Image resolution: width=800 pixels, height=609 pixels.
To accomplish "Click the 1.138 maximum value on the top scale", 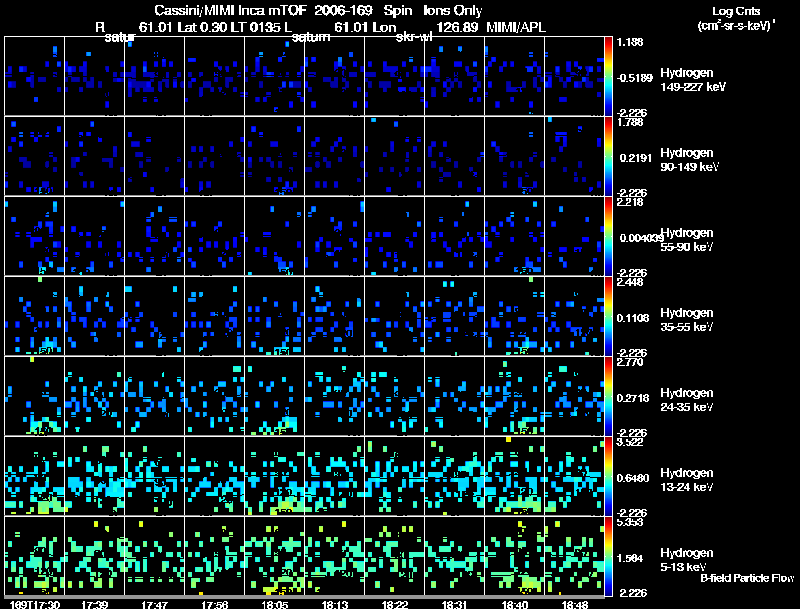I will click(x=630, y=42).
